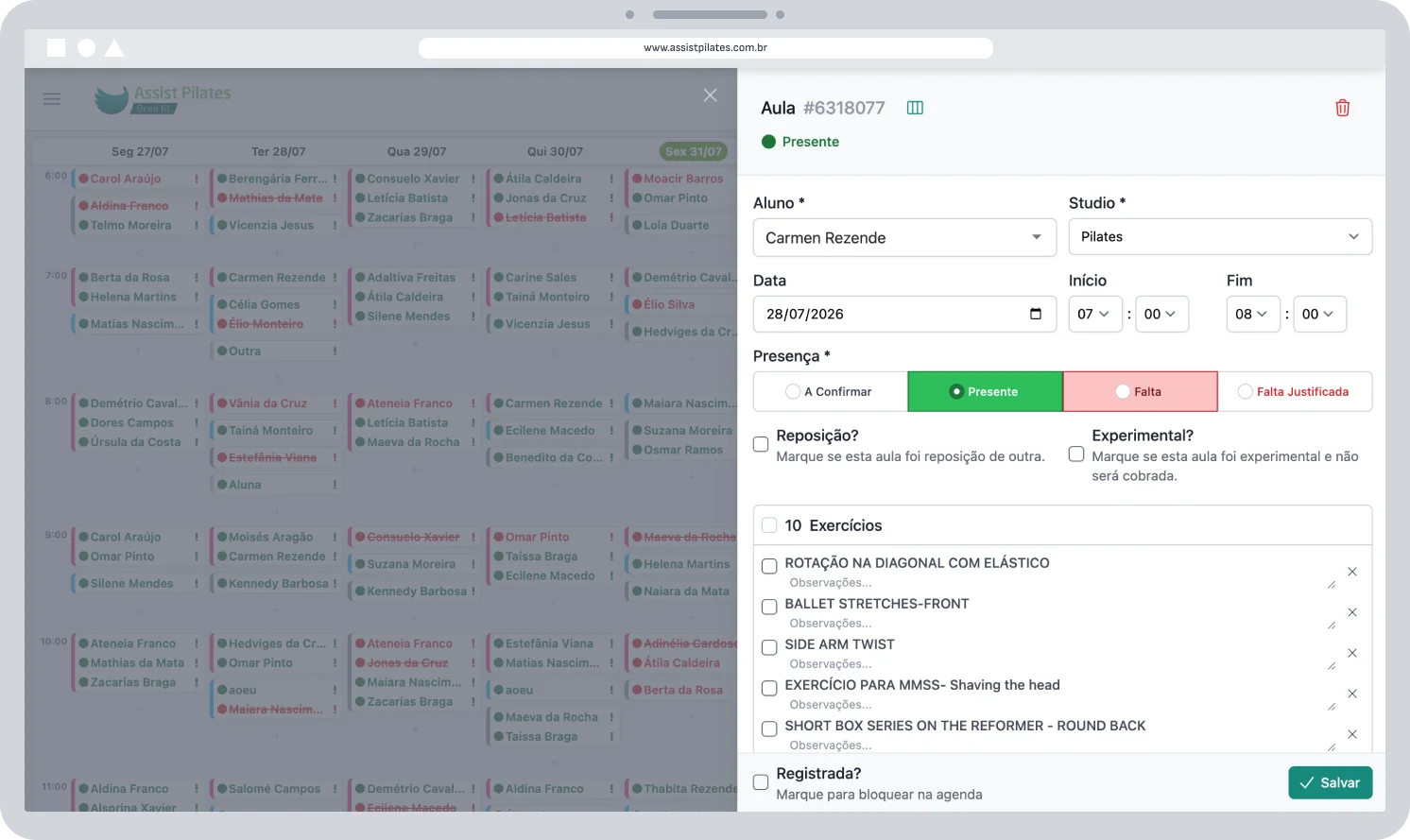The width and height of the screenshot is (1410, 840).
Task: Select the Qua 29/07 day column header
Action: click(x=417, y=151)
